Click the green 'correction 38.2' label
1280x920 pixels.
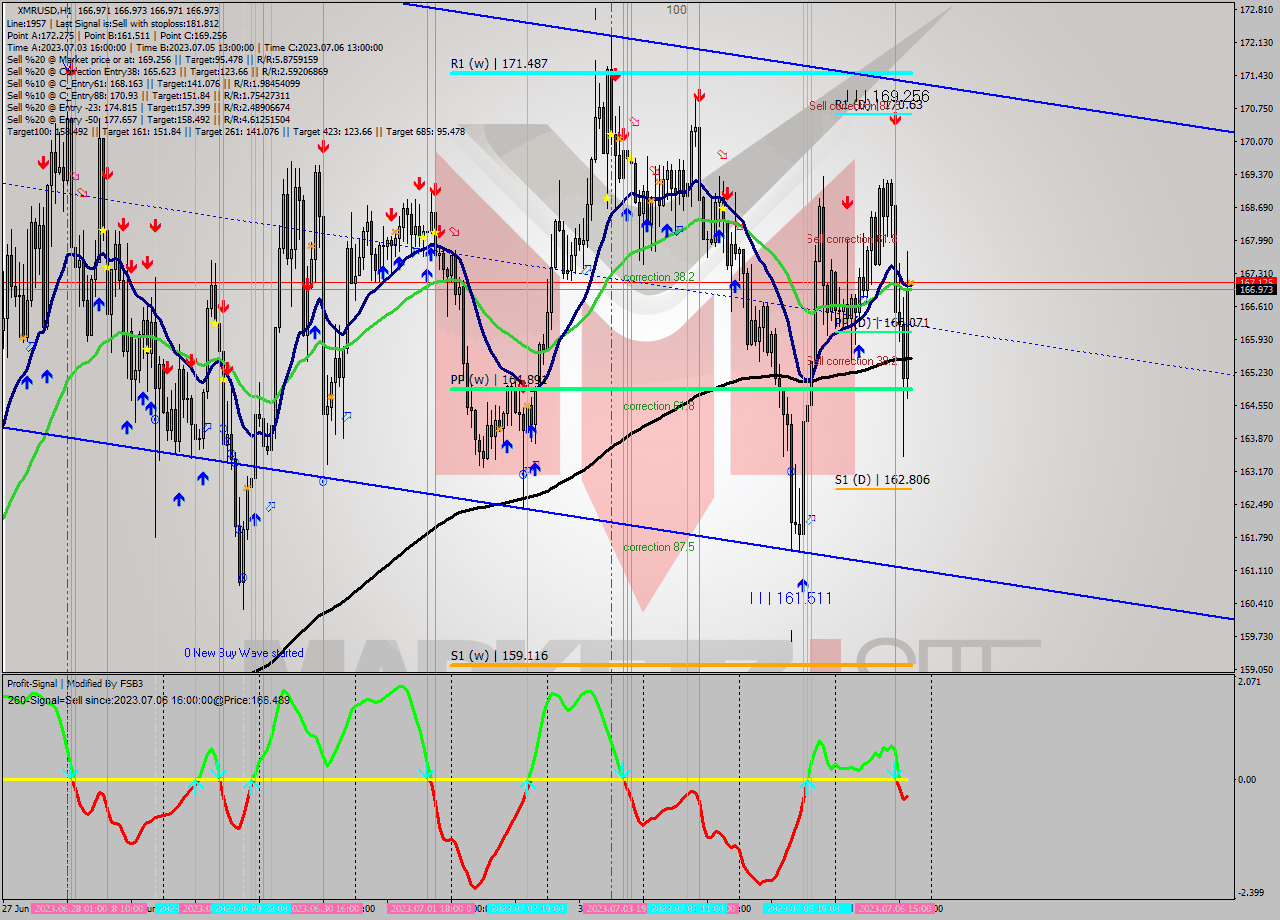click(657, 277)
